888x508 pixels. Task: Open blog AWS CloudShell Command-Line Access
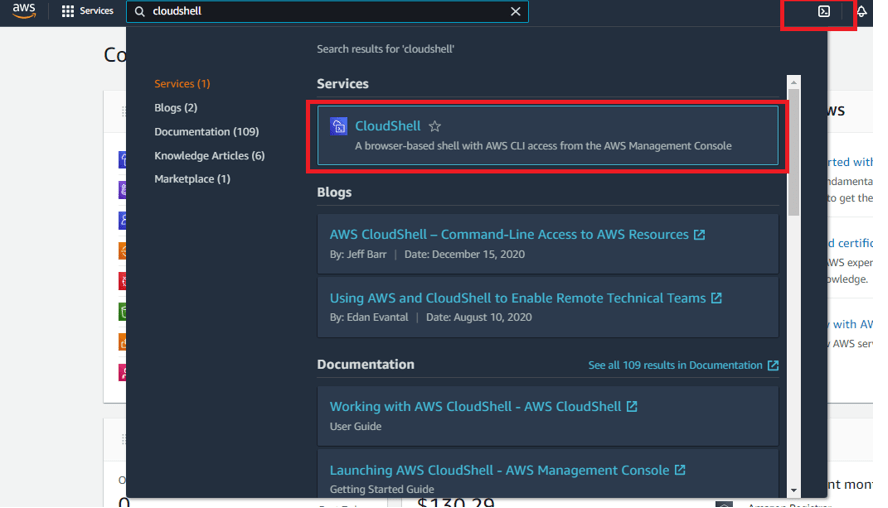click(509, 234)
